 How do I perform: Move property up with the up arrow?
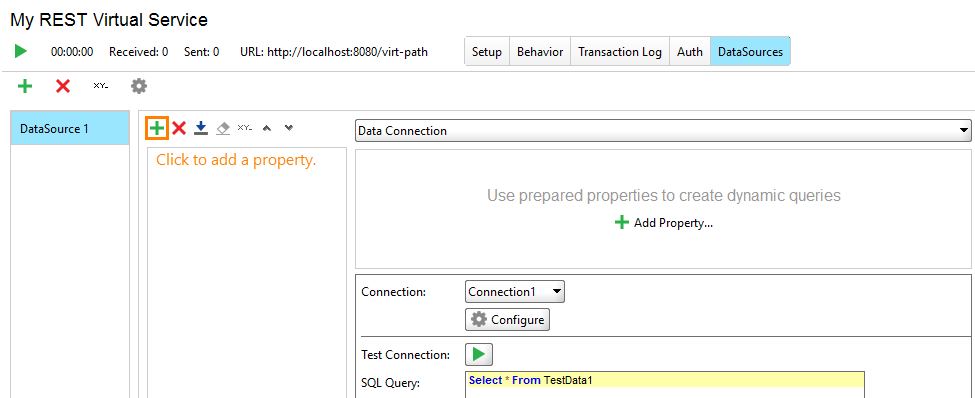(x=267, y=128)
